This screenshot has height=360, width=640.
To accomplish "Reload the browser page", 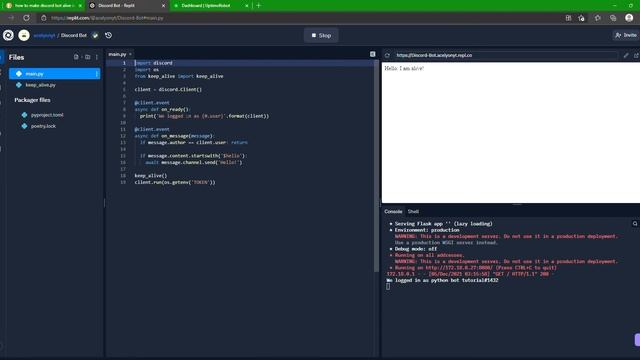I will coord(26,18).
